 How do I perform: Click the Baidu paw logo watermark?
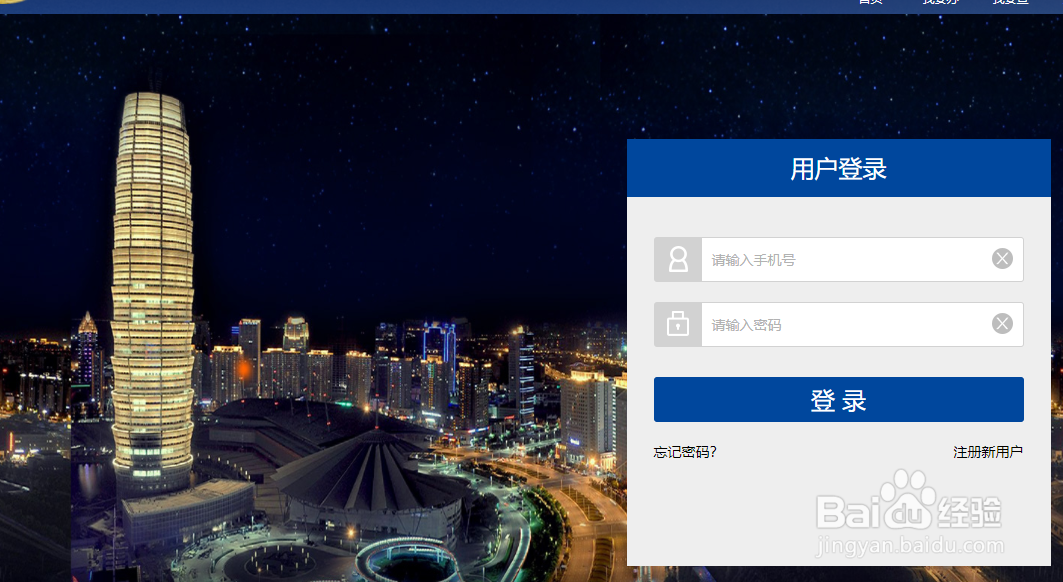coord(908,499)
